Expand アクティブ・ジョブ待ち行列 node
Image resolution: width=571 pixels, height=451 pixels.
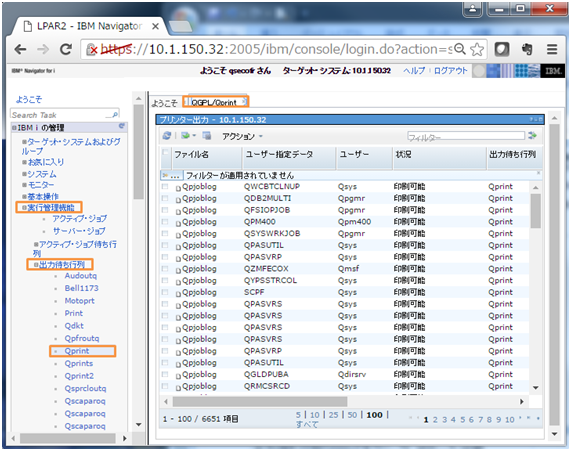pyautogui.click(x=36, y=244)
